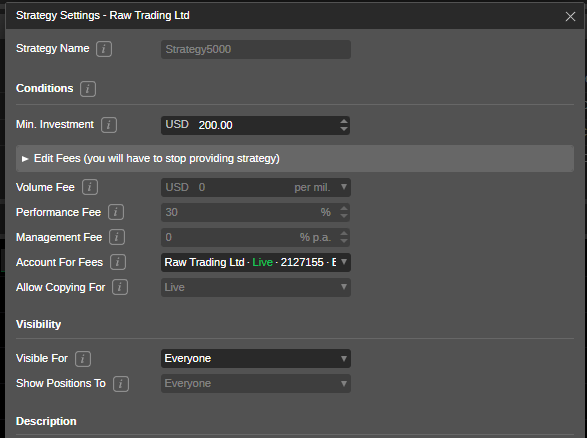Decrease Min. Investment with down arrow
The width and height of the screenshot is (587, 438).
[x=344, y=129]
